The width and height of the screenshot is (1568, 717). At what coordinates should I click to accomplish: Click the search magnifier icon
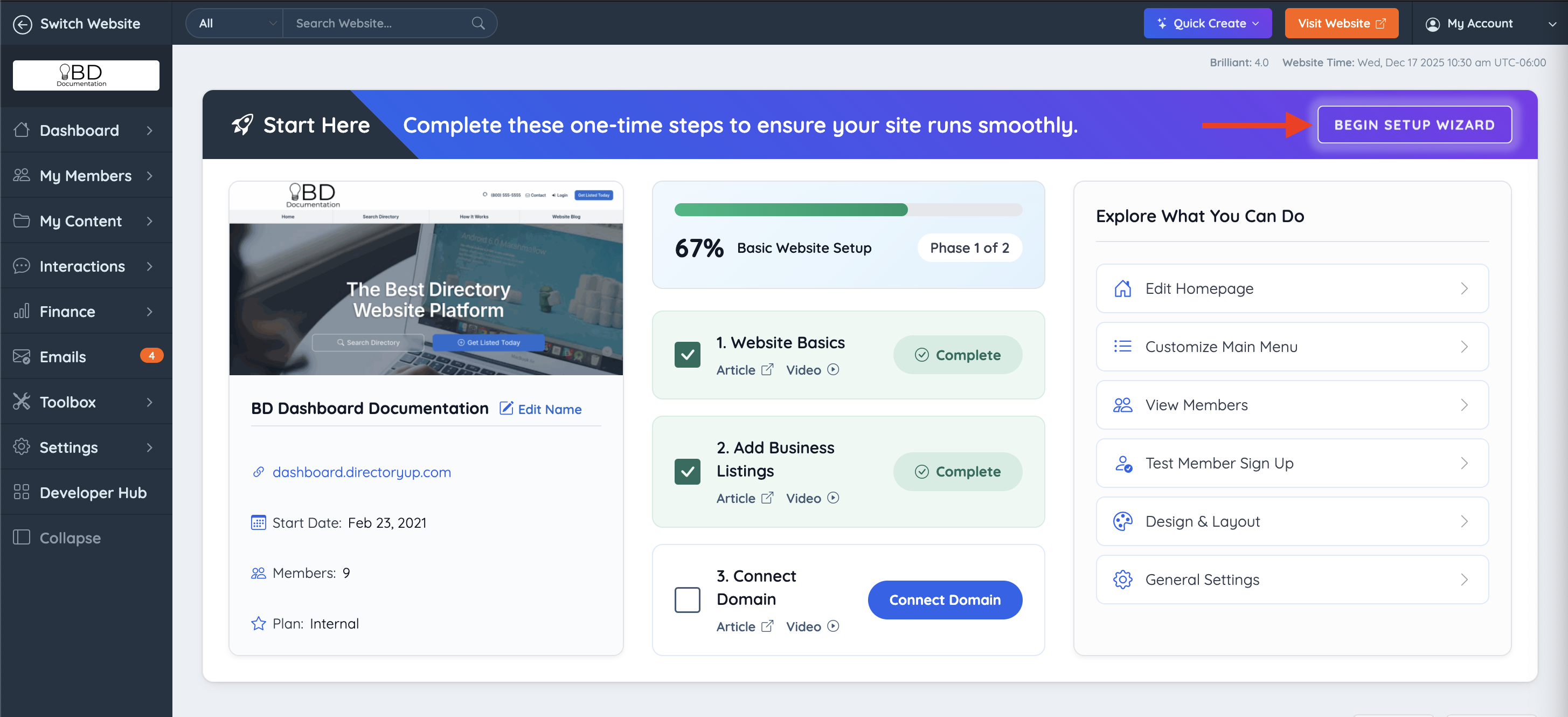click(x=478, y=23)
